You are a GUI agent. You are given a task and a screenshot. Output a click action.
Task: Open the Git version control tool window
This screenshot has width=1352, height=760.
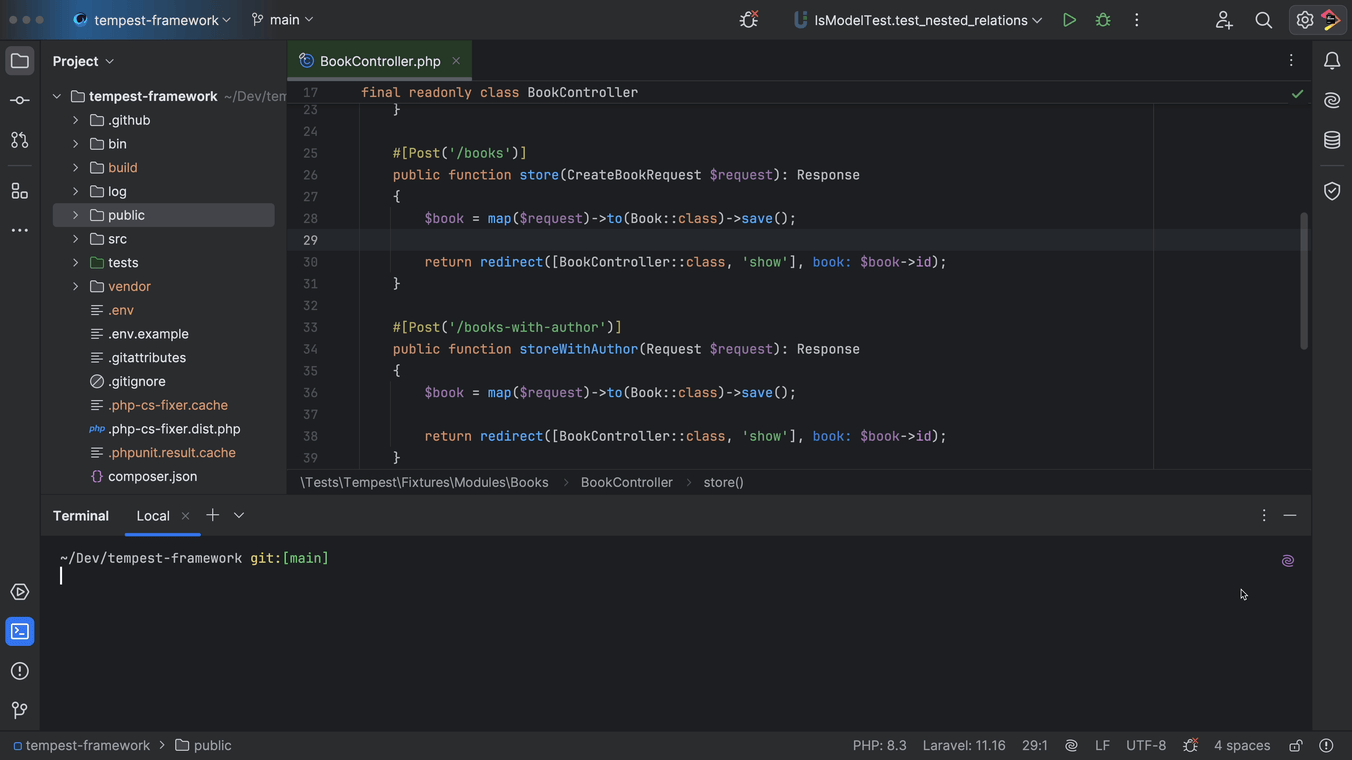[x=19, y=710]
